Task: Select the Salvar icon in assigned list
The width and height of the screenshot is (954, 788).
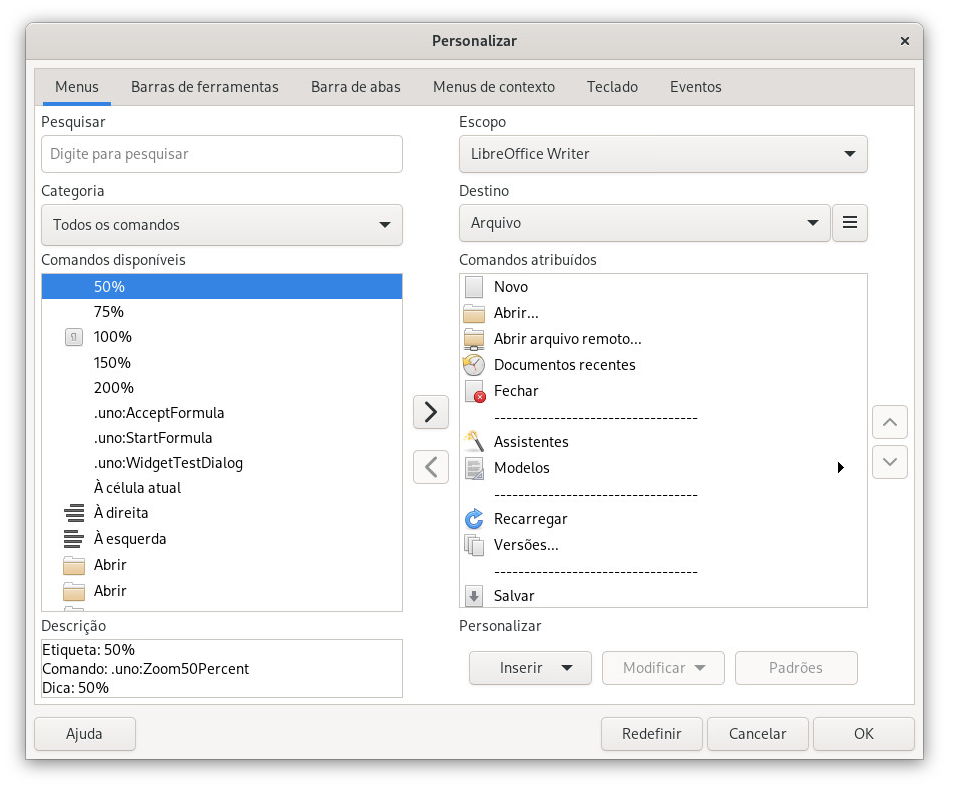Action: coord(474,596)
